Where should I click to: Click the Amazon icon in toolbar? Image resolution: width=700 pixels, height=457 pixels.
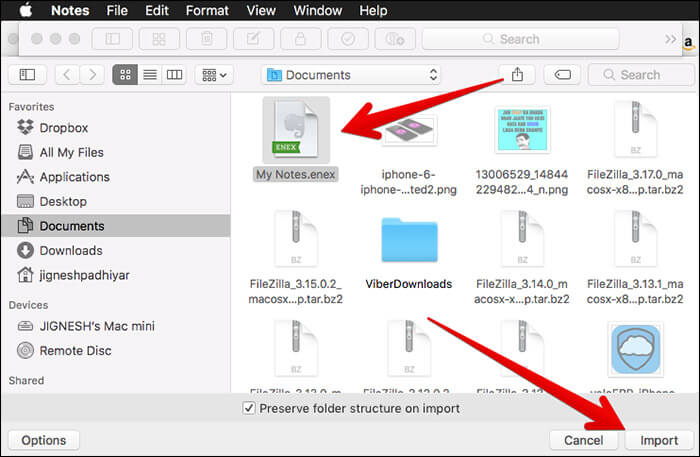pos(688,42)
